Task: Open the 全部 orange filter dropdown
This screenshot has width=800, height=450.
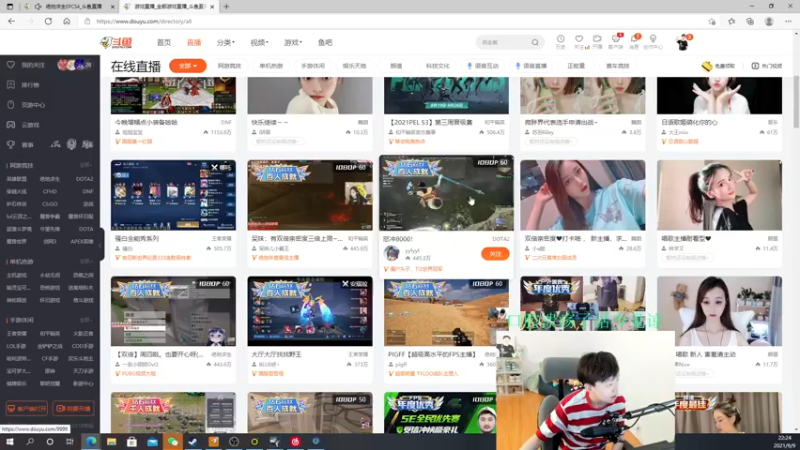Action: tap(188, 66)
